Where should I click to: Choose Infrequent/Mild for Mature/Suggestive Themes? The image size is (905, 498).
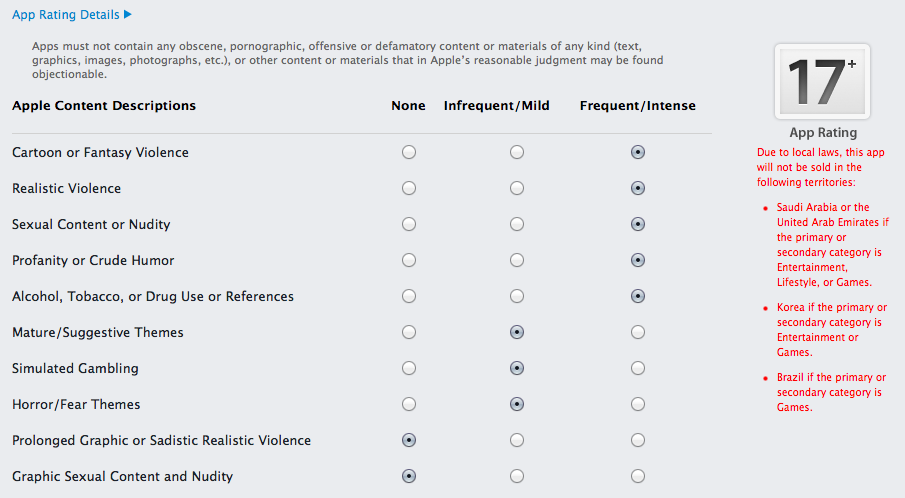517,332
